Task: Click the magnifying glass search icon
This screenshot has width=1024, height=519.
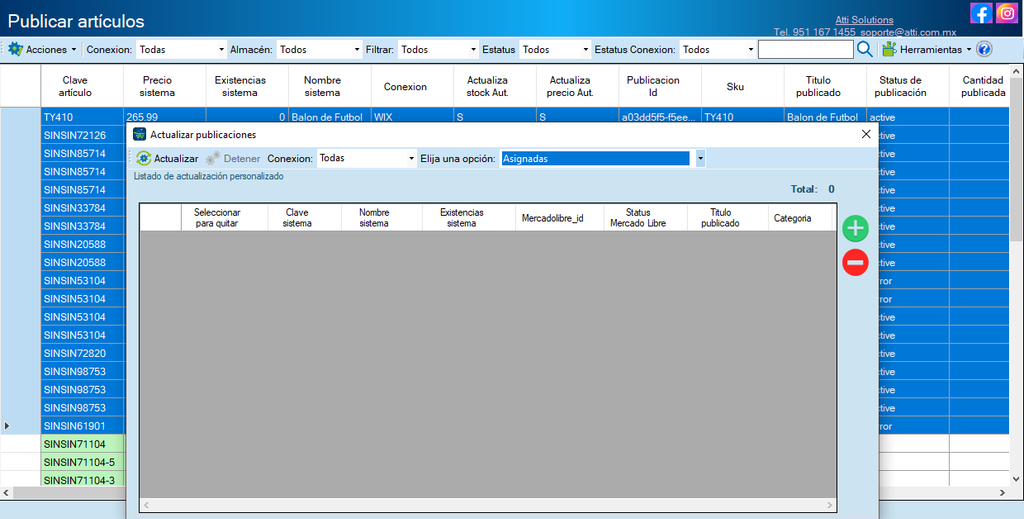Action: coord(865,49)
